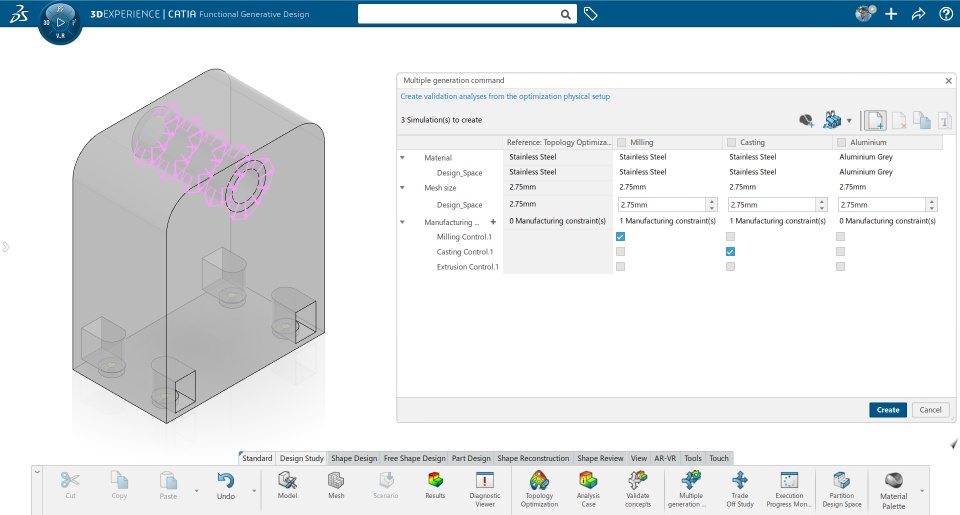
Task: Launch the Analysis Case command
Action: click(x=588, y=489)
